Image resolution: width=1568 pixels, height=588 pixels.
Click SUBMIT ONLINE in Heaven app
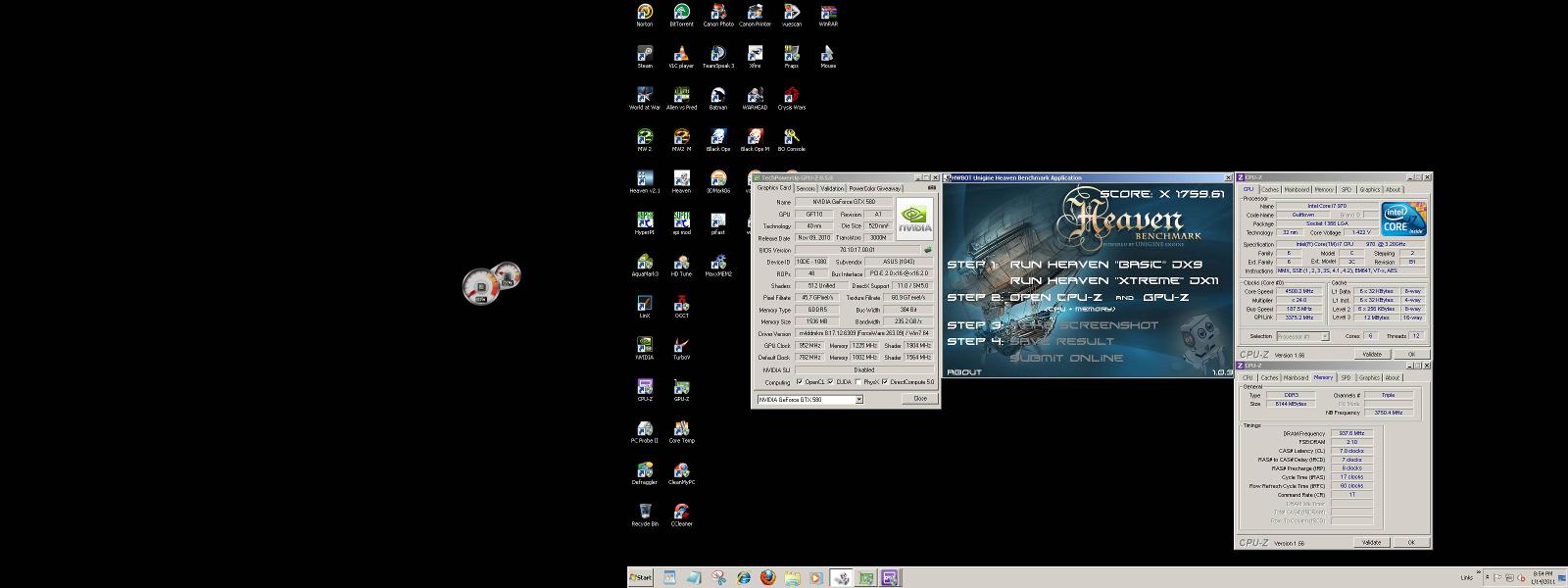(1066, 358)
